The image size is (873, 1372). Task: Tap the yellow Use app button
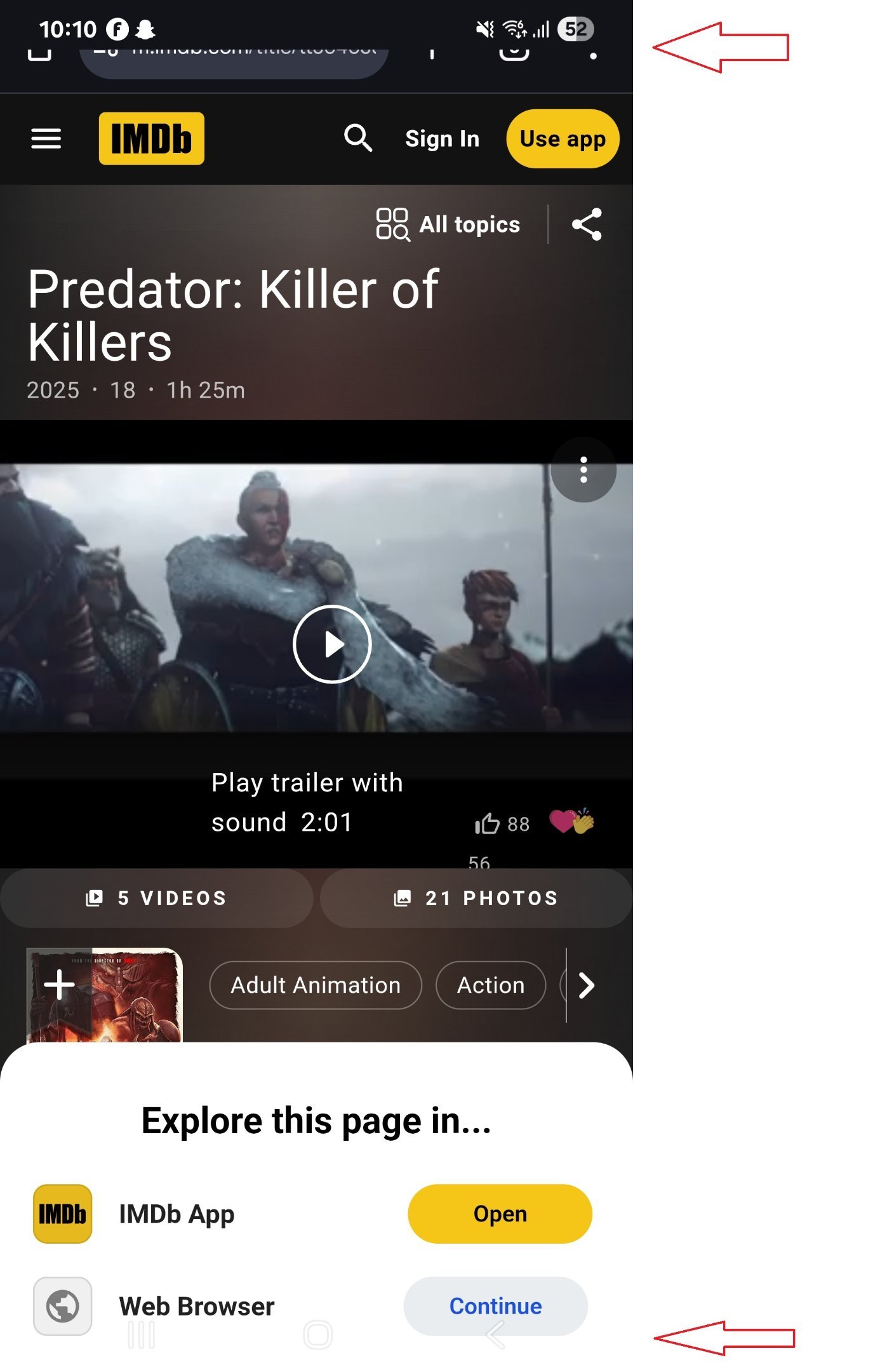point(563,138)
